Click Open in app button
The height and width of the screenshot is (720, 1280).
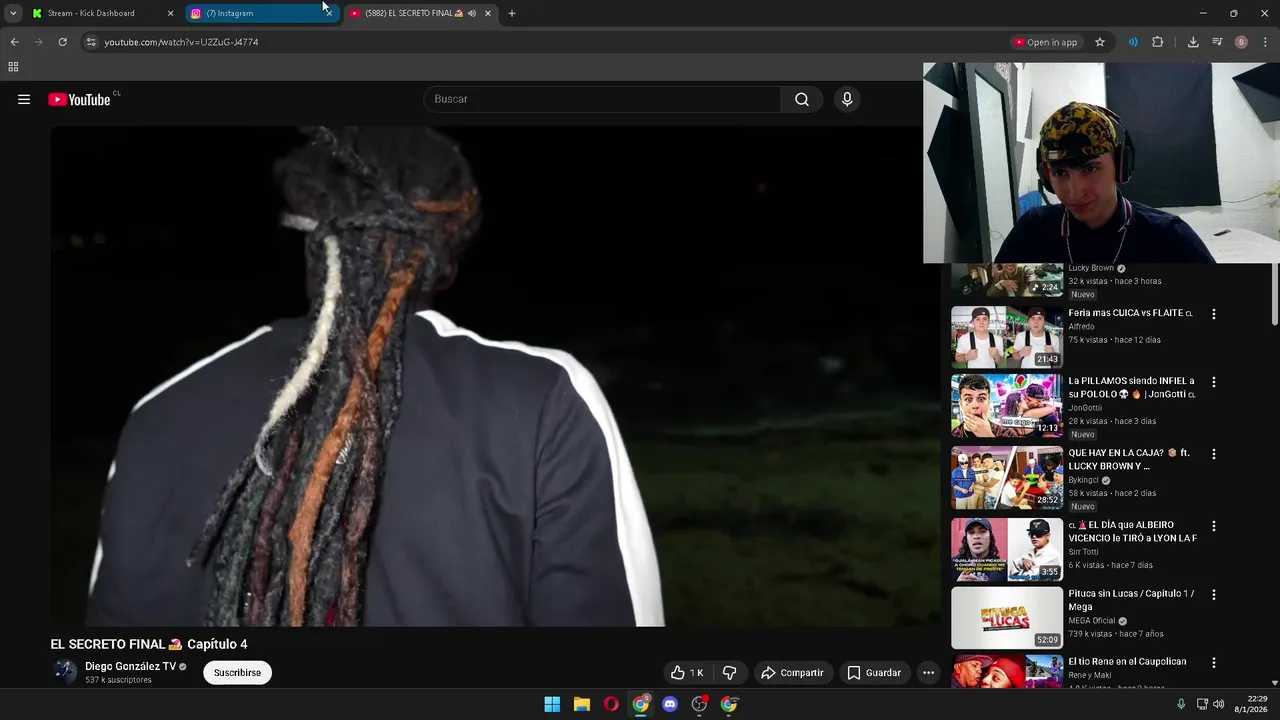(1045, 42)
